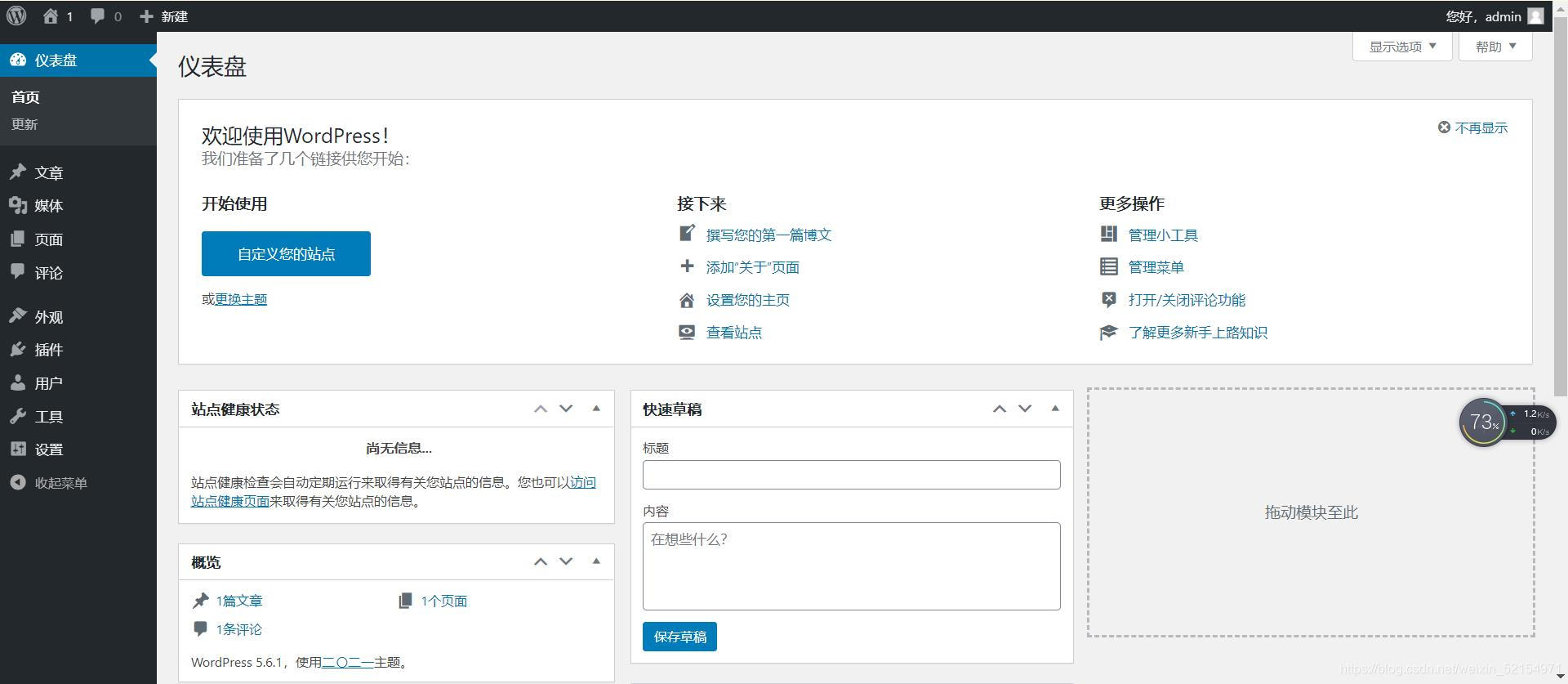Collapse the sidebar with 收起菜单
This screenshot has width=1568, height=684.
[49, 483]
